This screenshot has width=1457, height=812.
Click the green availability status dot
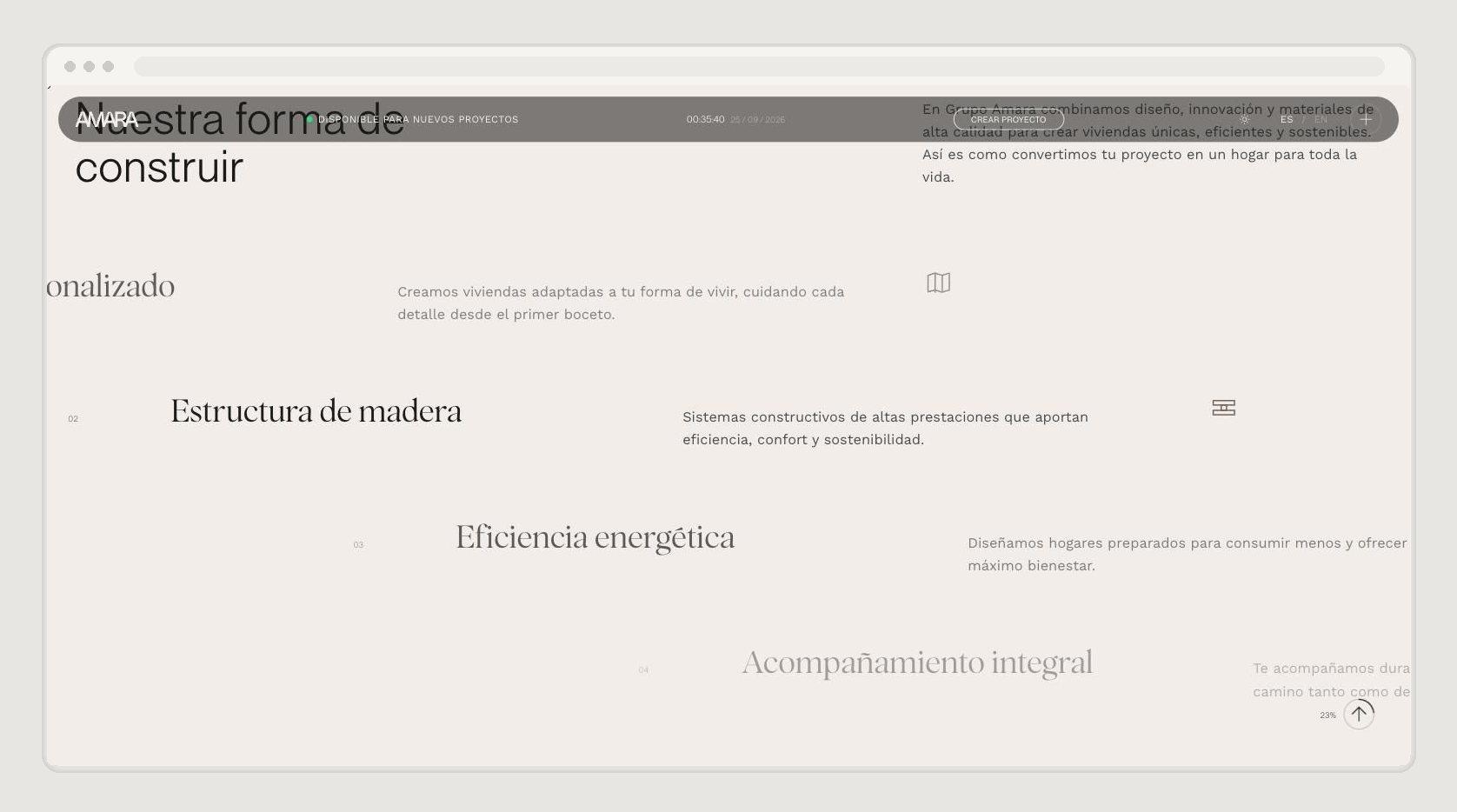(x=310, y=119)
